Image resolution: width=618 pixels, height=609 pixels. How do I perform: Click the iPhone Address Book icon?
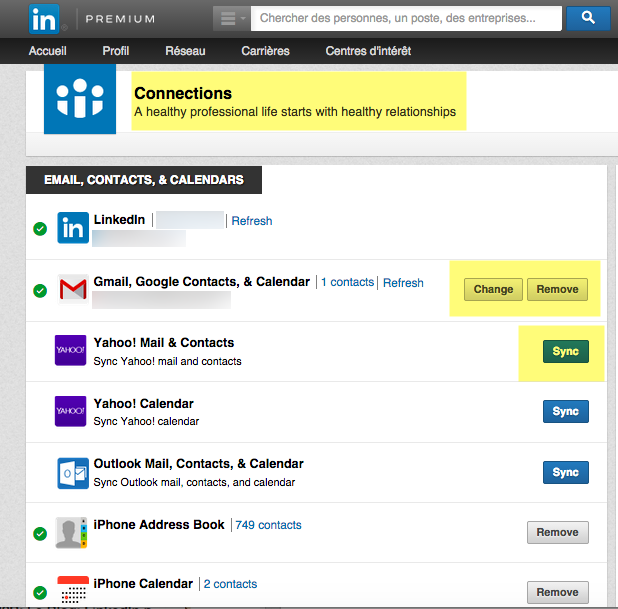tap(71, 533)
